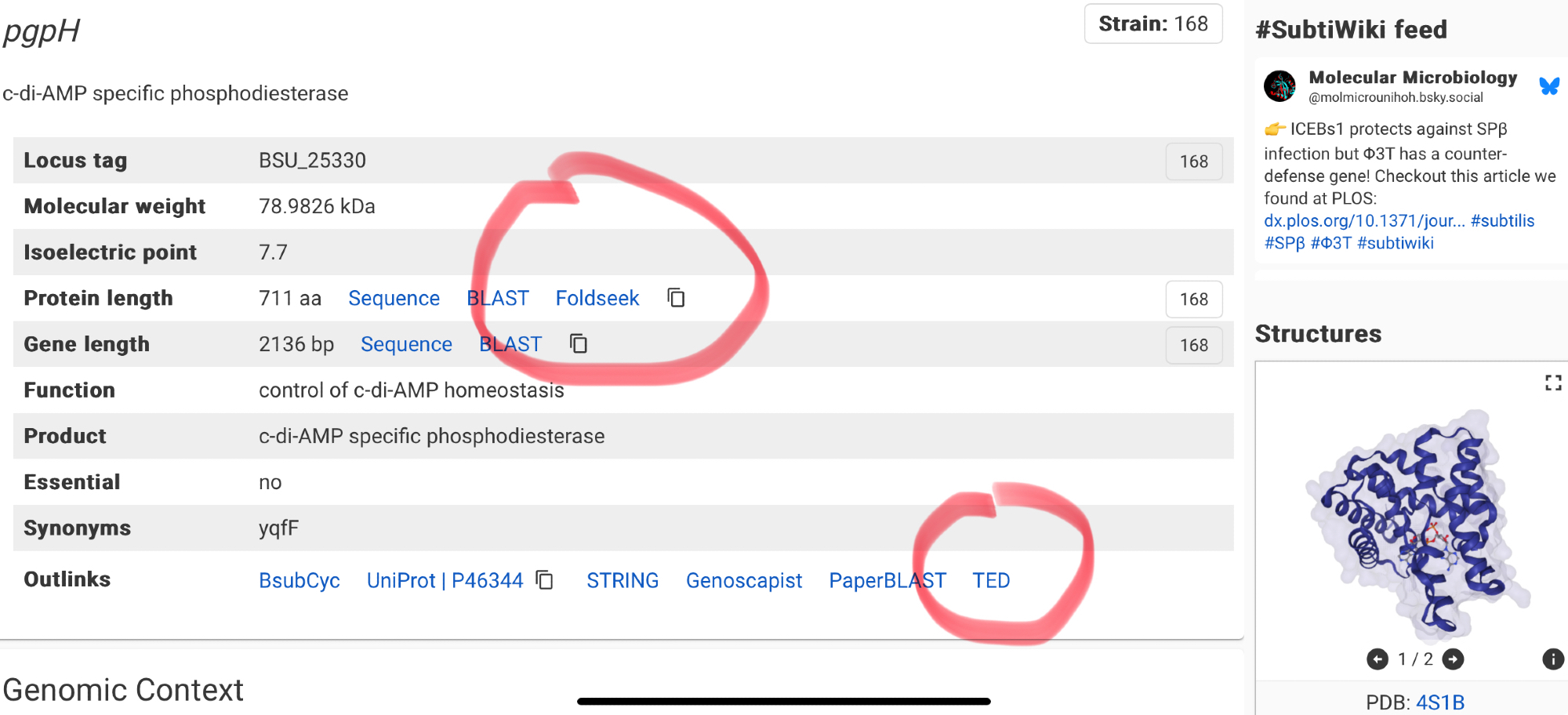Go to next protein structure
The image size is (1568, 715).
pos(1453,659)
